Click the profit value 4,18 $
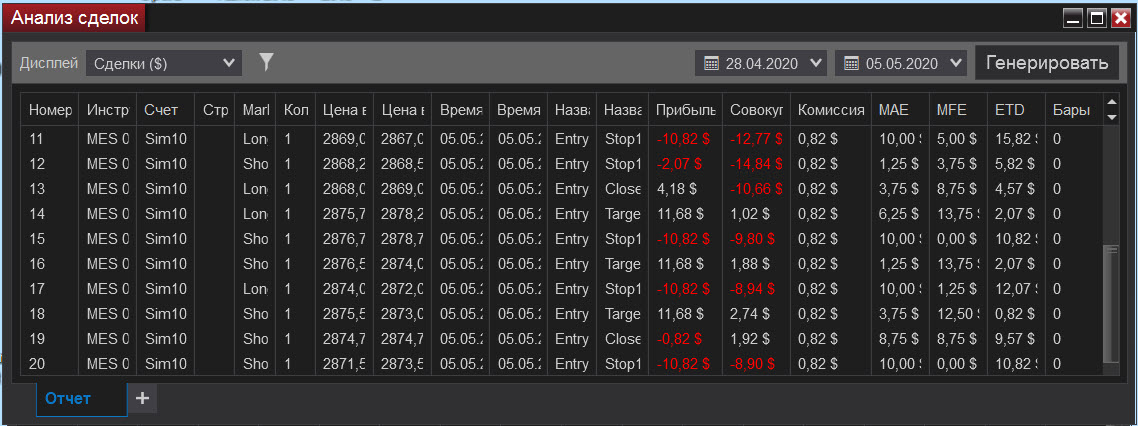The width and height of the screenshot is (1138, 426). [676, 189]
